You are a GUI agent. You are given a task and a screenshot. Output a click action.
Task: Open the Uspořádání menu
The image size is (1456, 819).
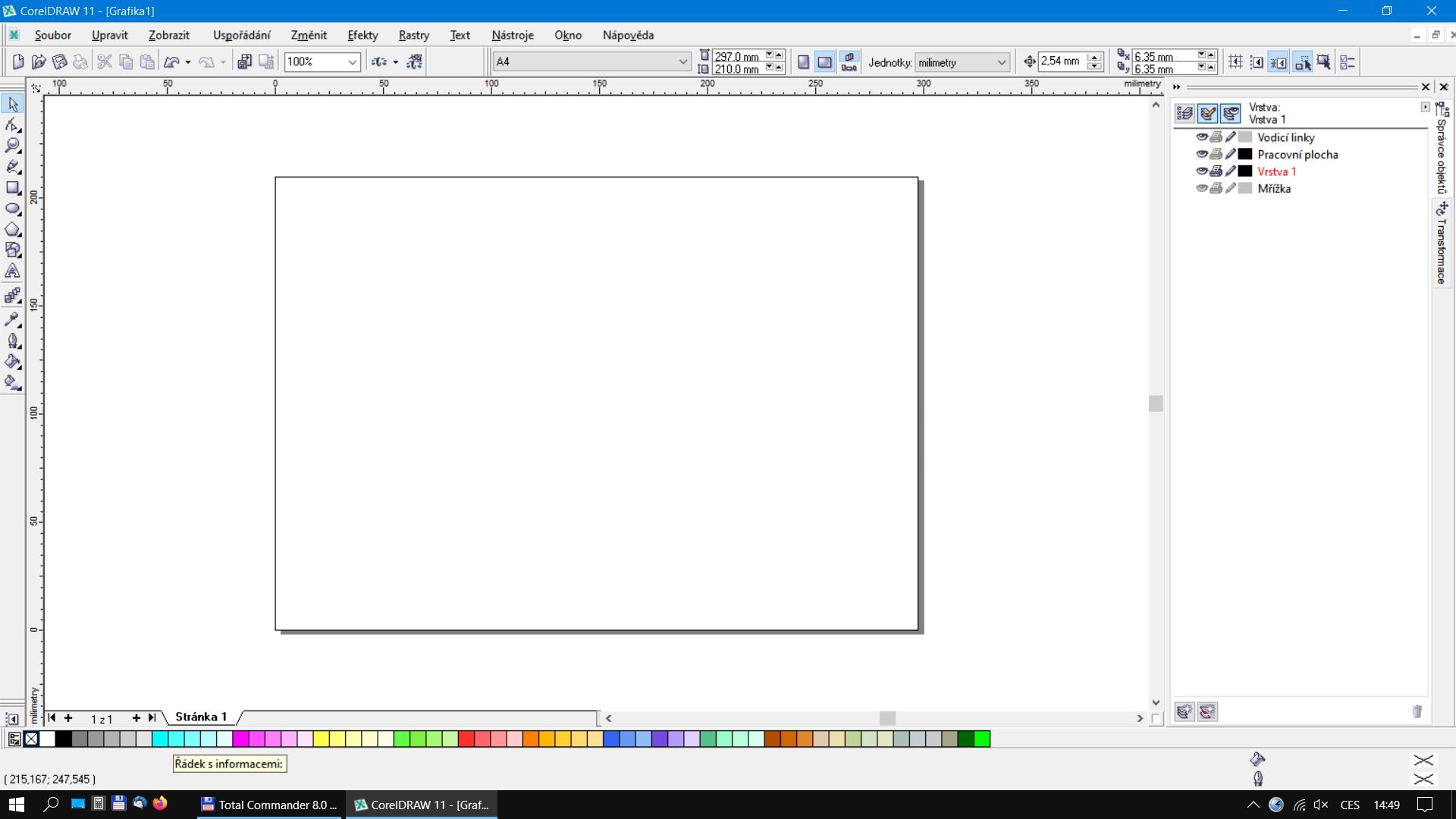click(241, 35)
